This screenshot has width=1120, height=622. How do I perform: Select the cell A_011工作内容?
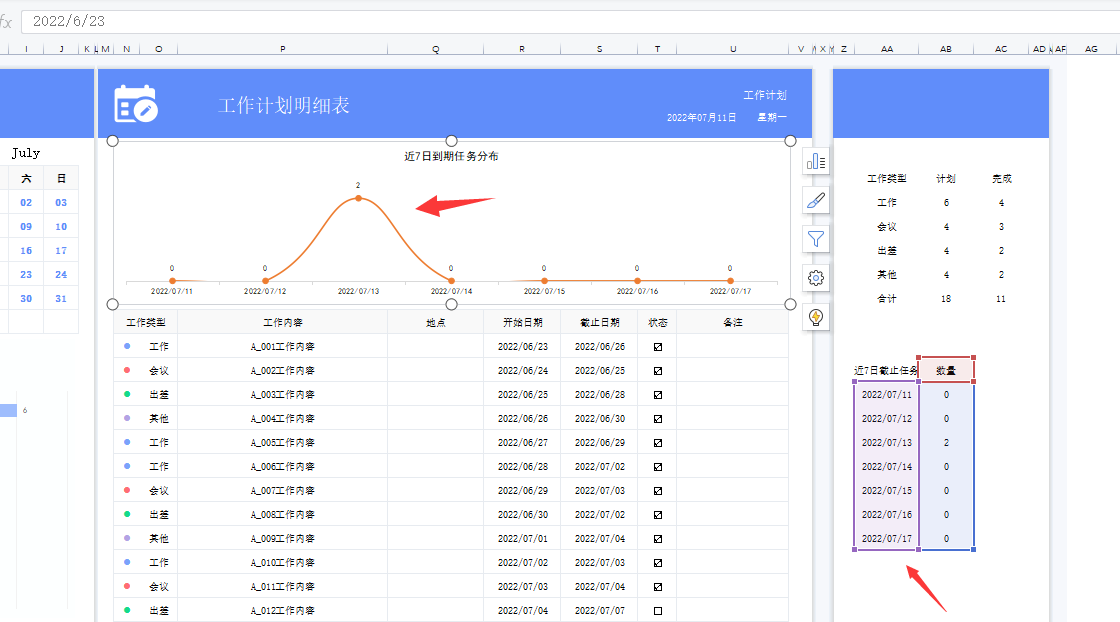[x=283, y=586]
